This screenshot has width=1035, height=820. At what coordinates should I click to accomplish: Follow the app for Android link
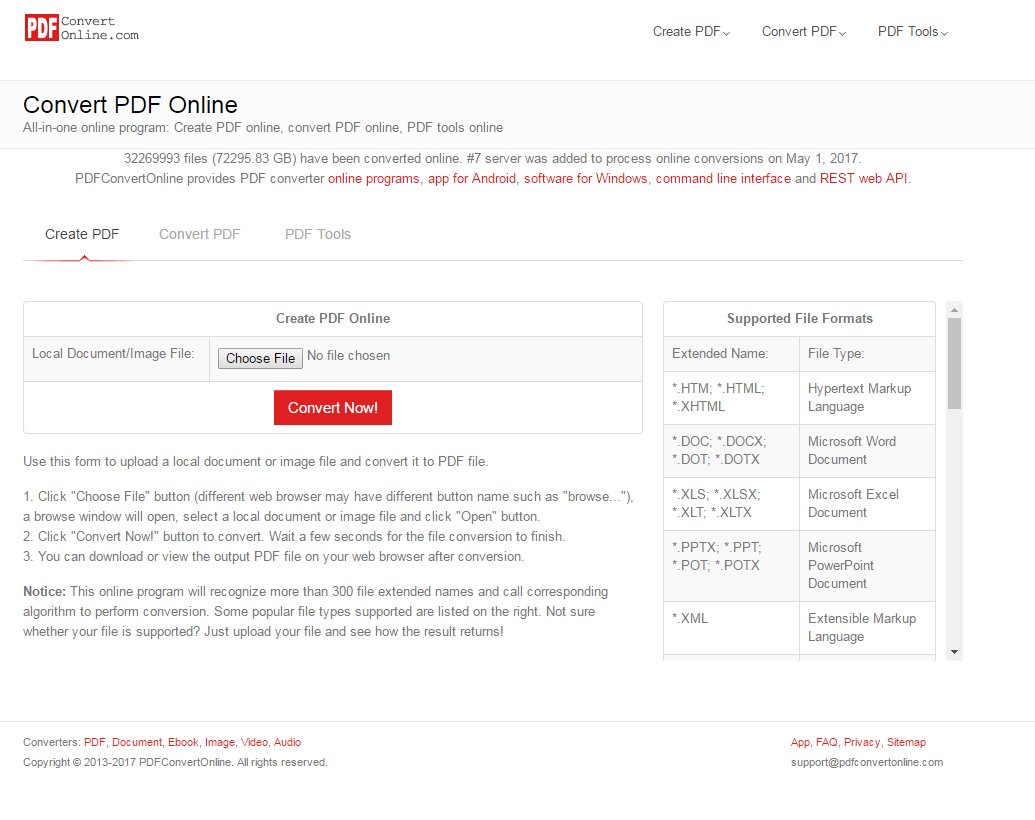click(x=472, y=179)
